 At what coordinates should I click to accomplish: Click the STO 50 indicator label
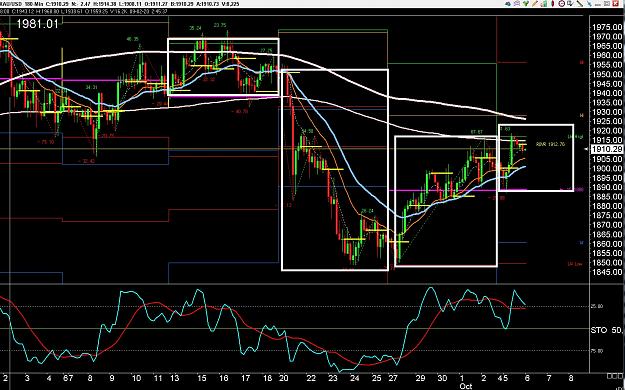[x=607, y=330]
